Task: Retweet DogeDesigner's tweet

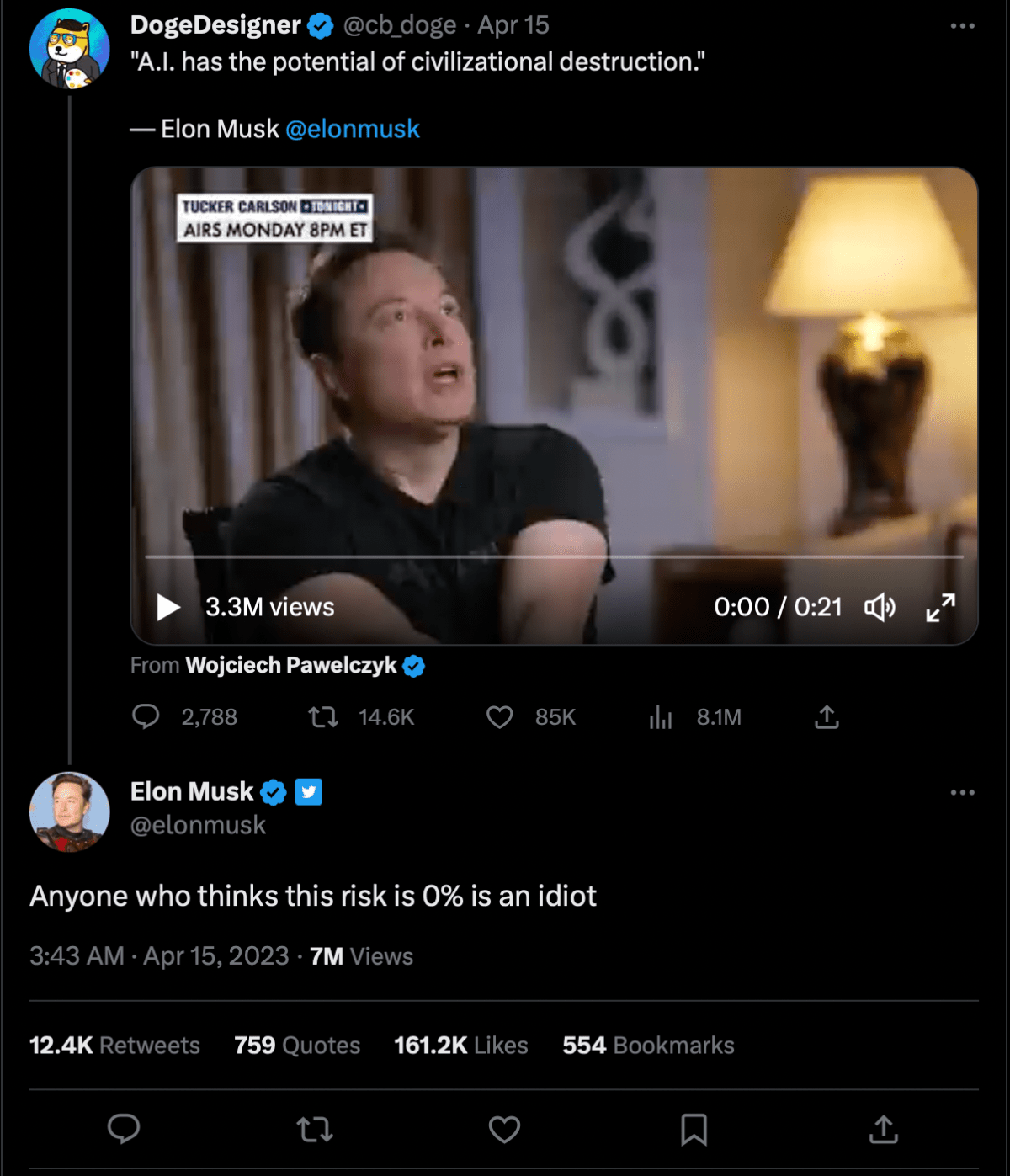Action: [x=323, y=717]
